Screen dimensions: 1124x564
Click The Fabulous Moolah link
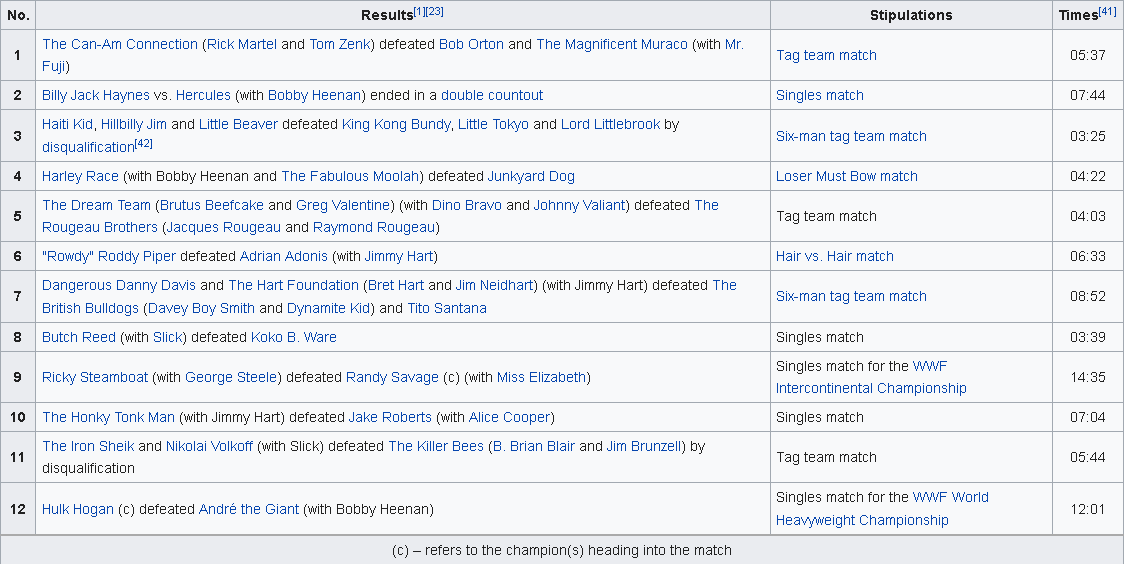(351, 176)
